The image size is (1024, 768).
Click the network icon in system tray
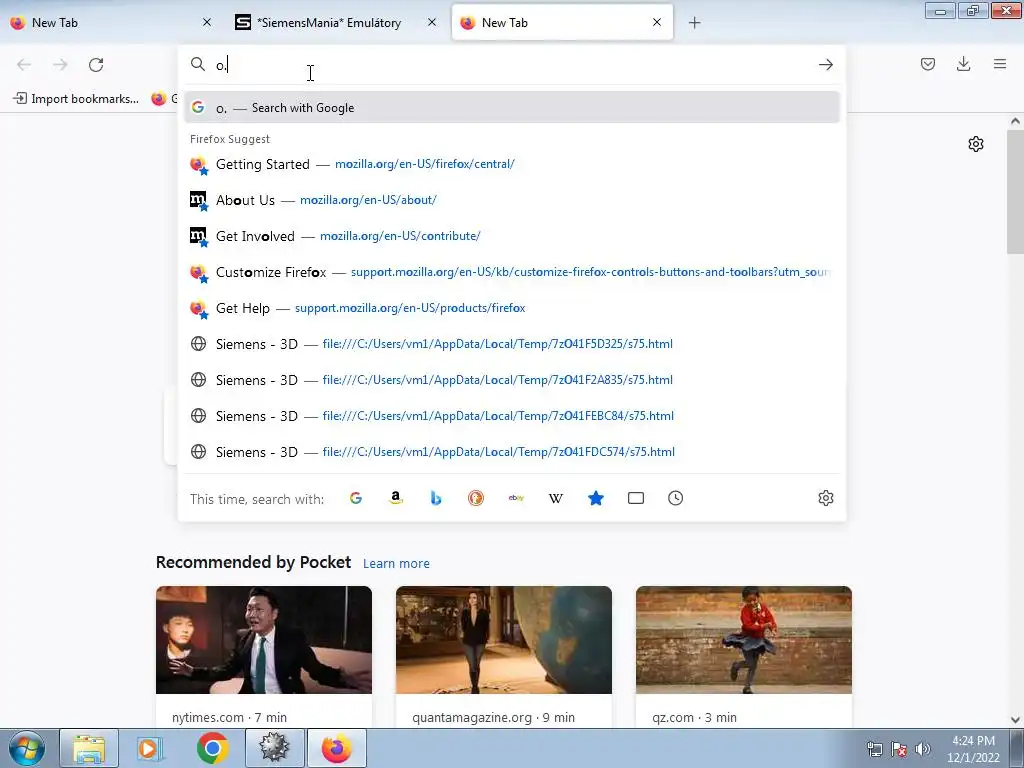[874, 749]
